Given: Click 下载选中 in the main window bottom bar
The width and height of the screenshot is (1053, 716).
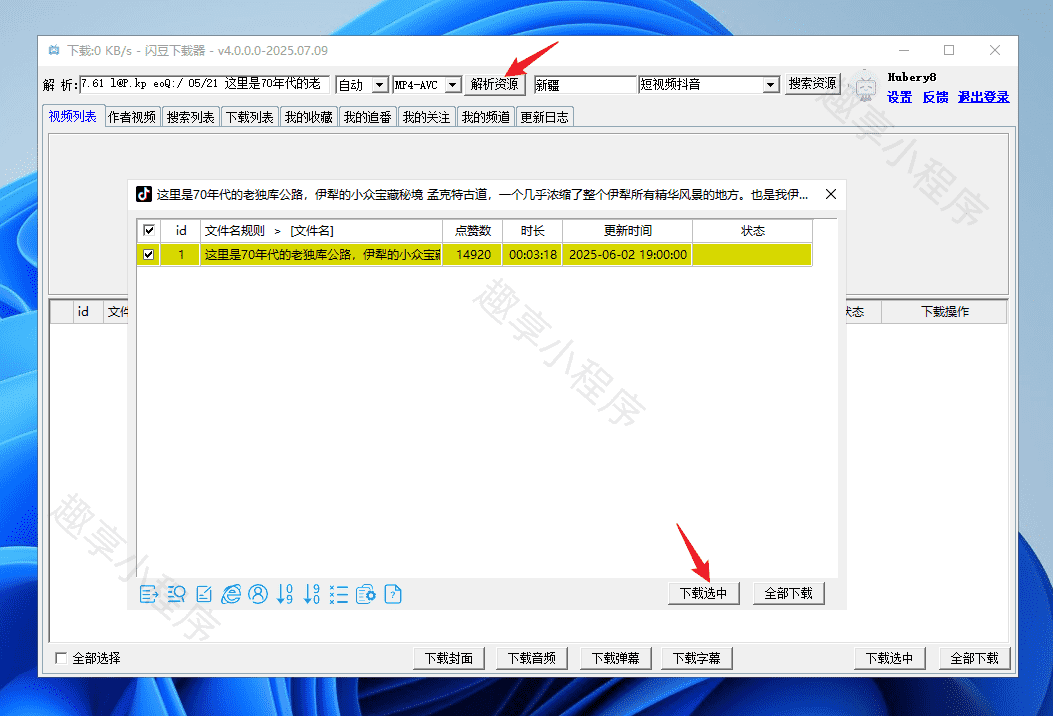Looking at the screenshot, I should point(890,658).
